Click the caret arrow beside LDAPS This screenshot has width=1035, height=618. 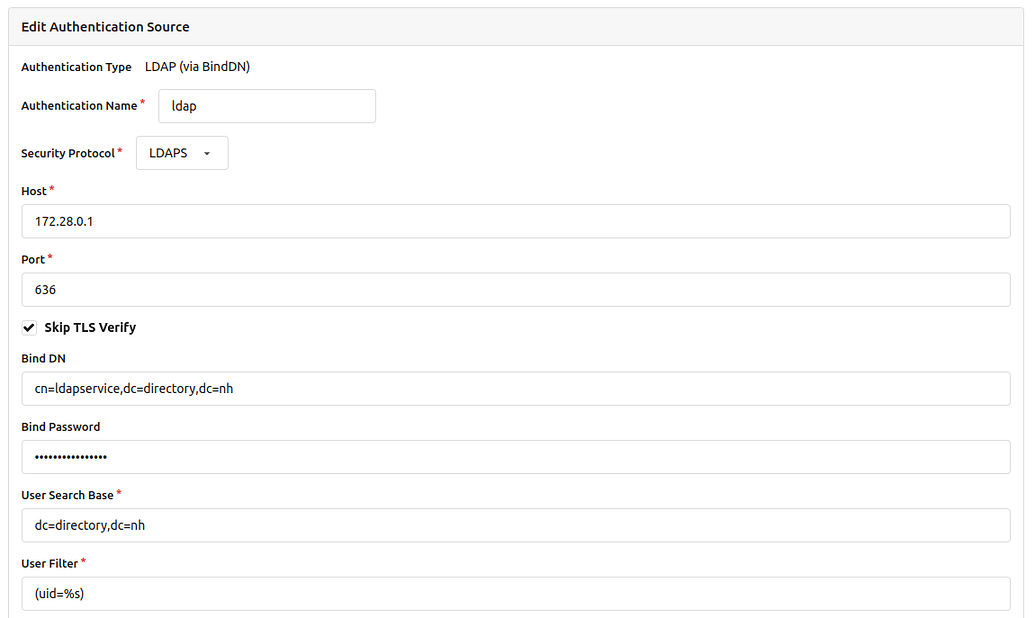click(207, 152)
